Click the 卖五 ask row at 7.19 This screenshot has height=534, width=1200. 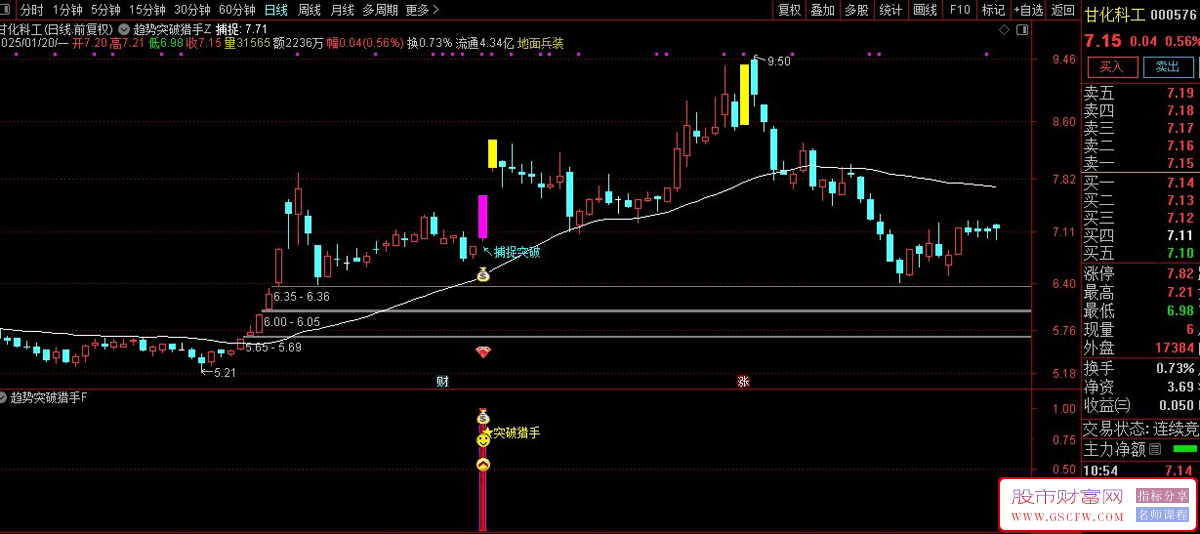click(1140, 93)
